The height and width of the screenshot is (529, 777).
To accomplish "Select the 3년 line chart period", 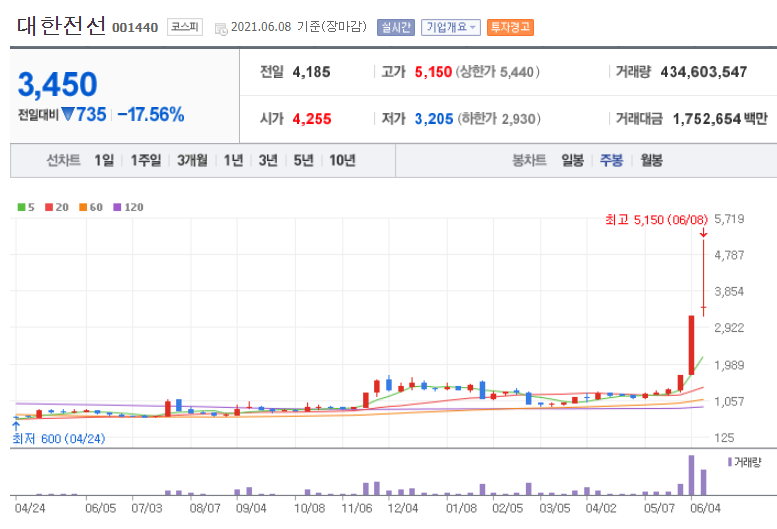I will (268, 160).
